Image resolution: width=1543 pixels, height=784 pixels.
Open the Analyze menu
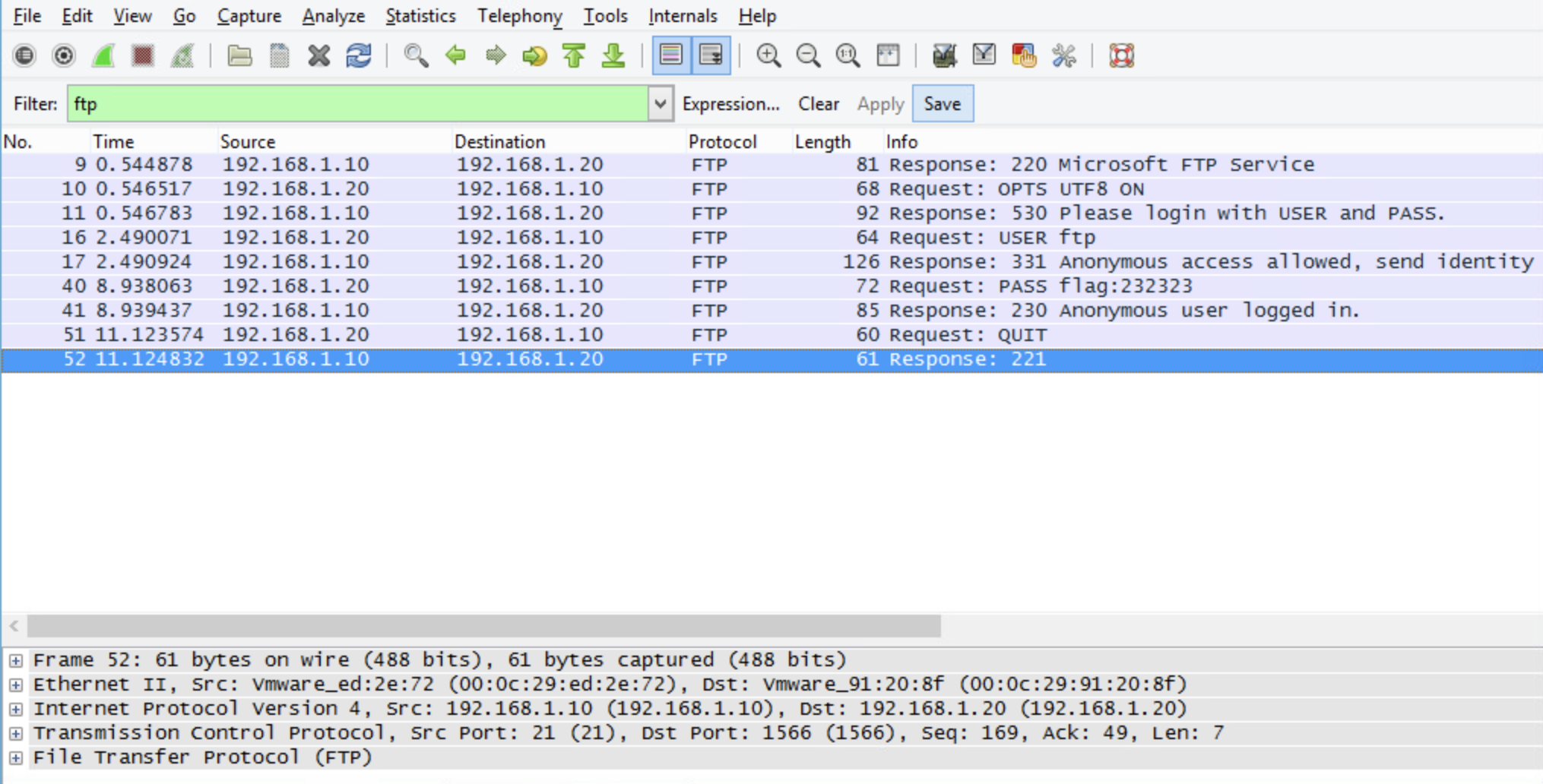[x=333, y=16]
